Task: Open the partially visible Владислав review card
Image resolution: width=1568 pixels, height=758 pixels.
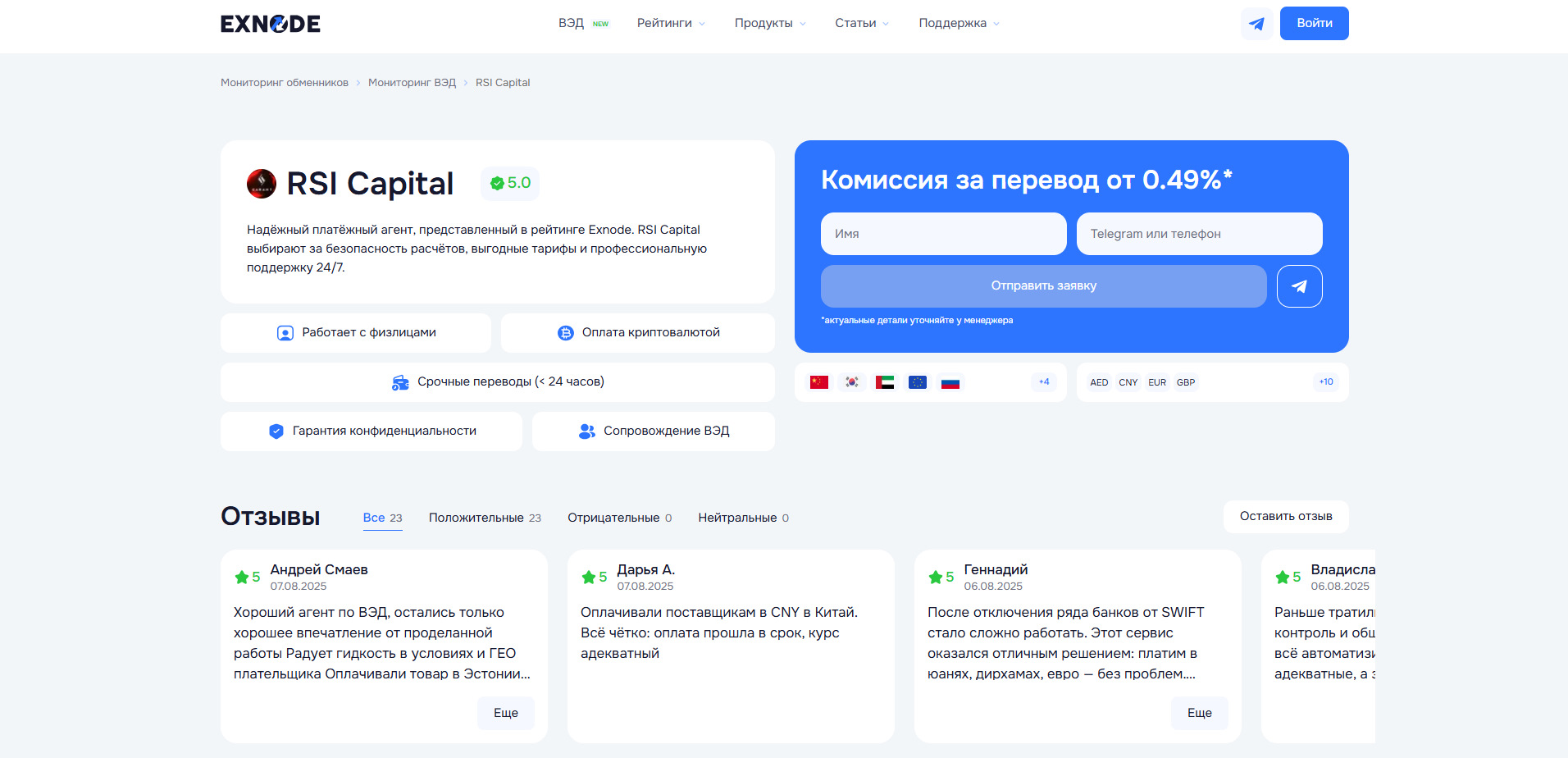Action: [1319, 646]
